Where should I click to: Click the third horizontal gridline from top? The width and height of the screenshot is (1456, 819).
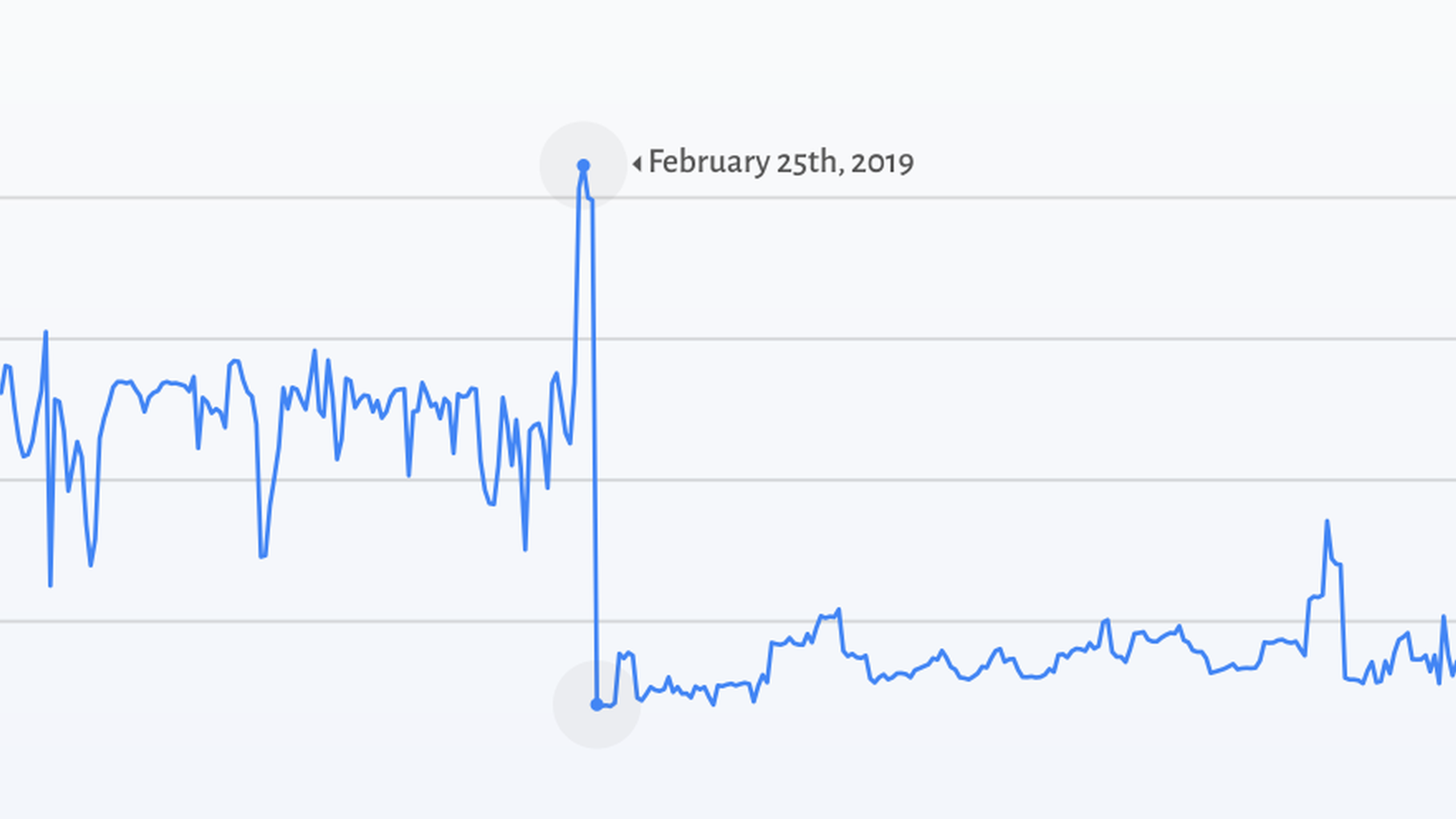728,480
